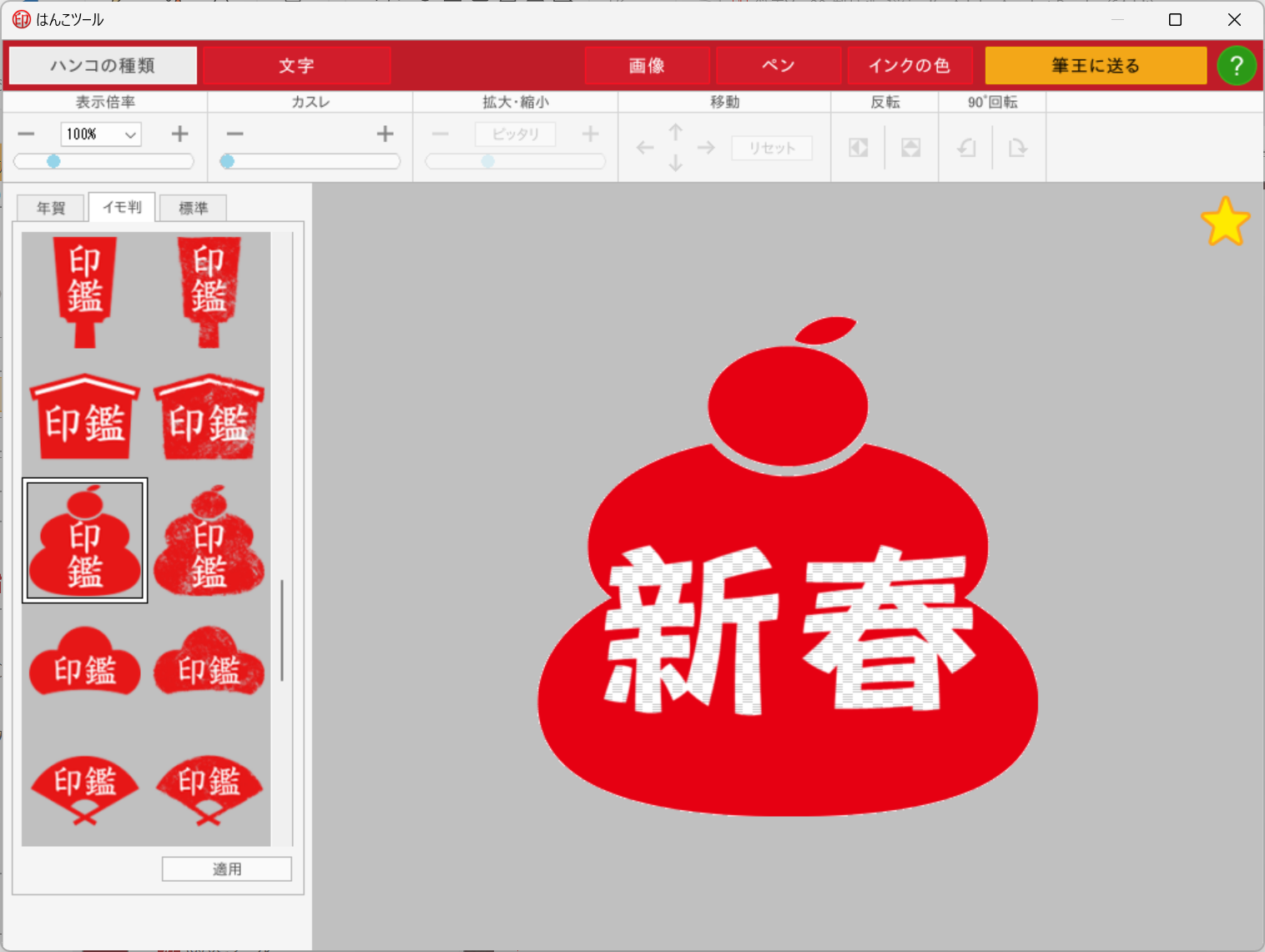Click the plus icon under カスレ
Image resolution: width=1265 pixels, height=952 pixels.
[385, 133]
